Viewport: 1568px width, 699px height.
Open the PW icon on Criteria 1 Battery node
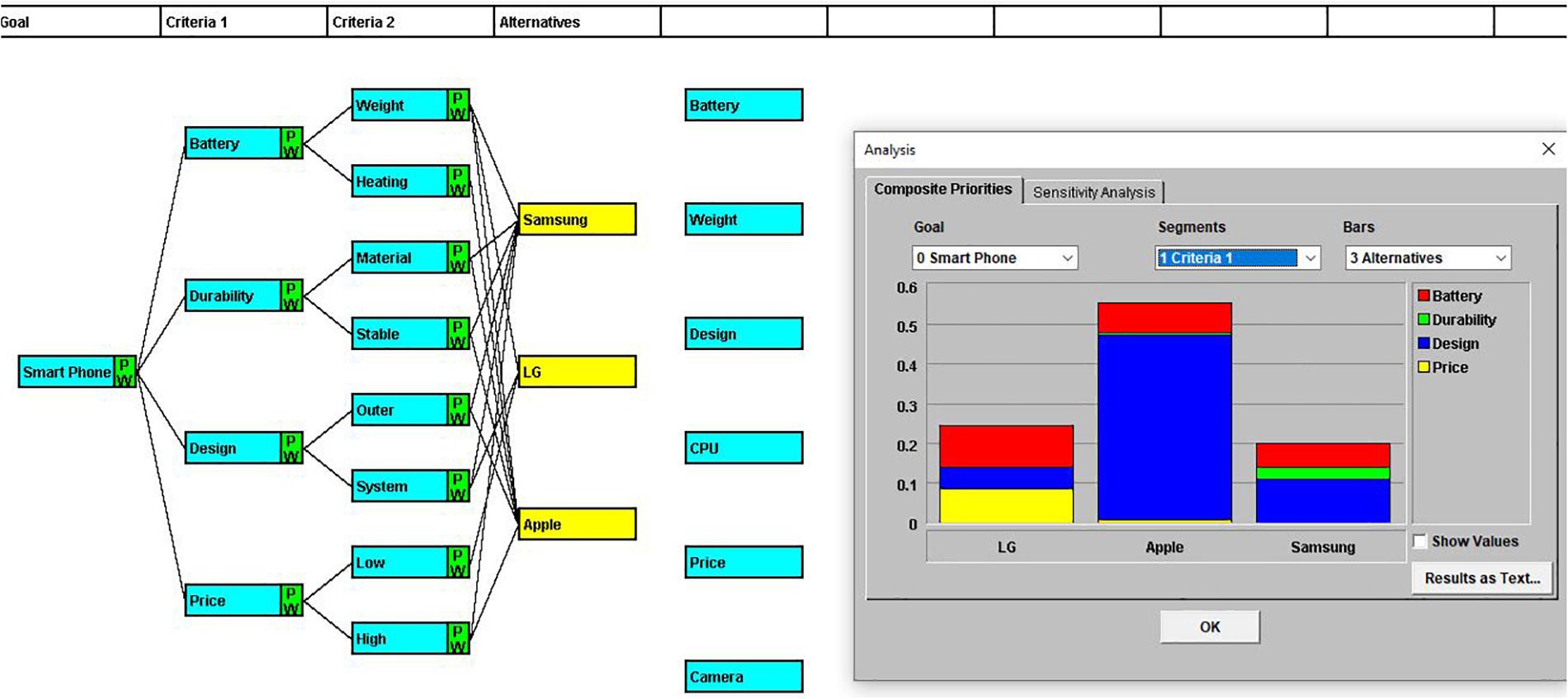pyautogui.click(x=291, y=144)
